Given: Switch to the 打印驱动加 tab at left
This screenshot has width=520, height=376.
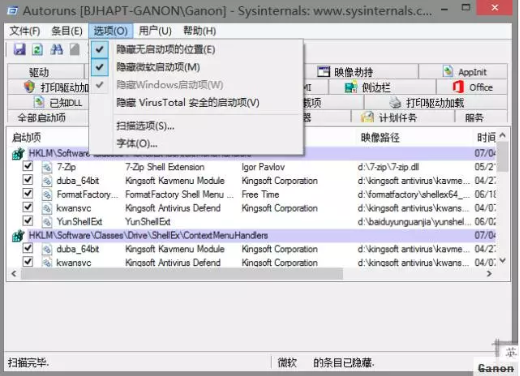Looking at the screenshot, I should [x=48, y=87].
